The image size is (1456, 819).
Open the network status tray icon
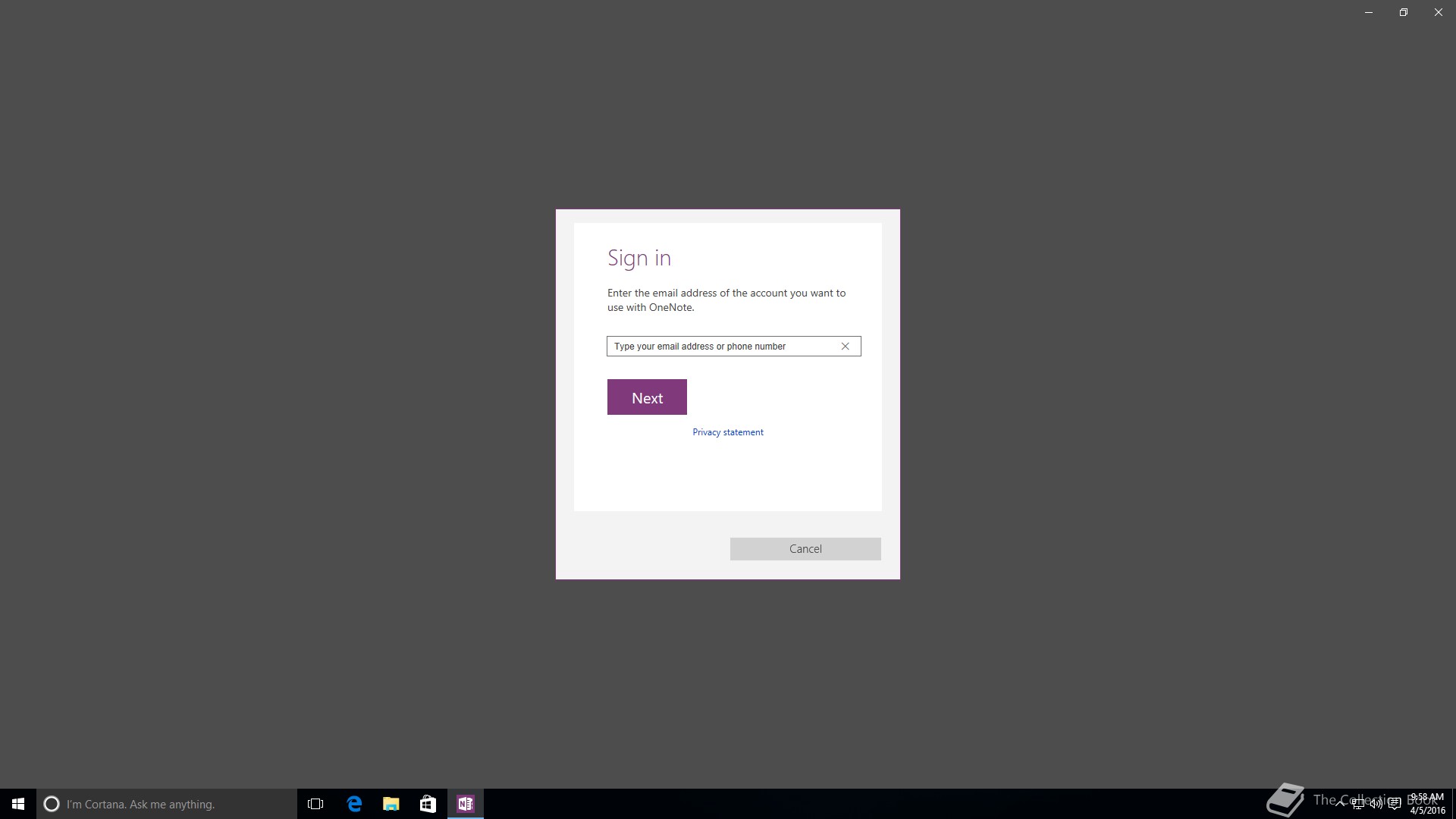1358,804
